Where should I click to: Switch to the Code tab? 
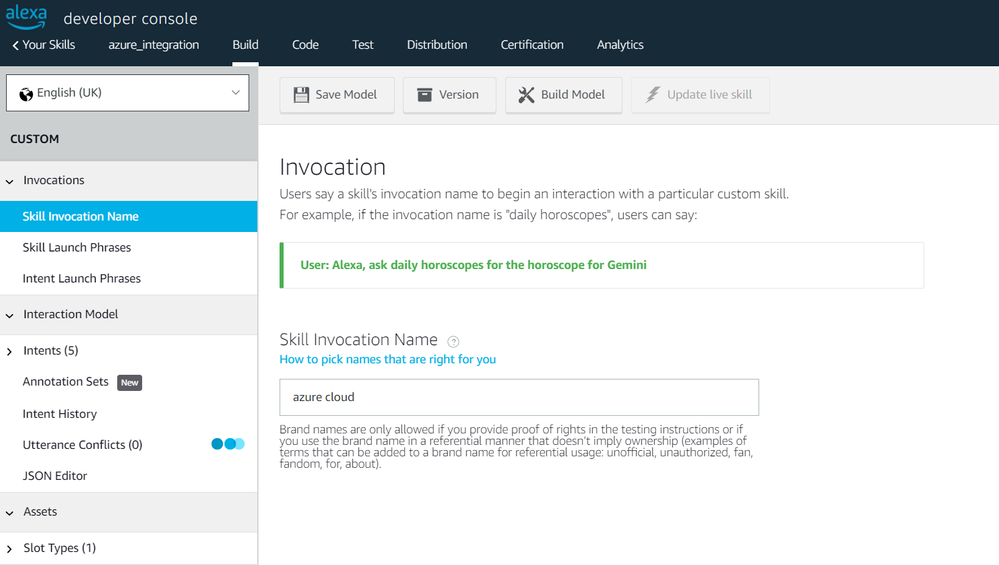coord(305,45)
